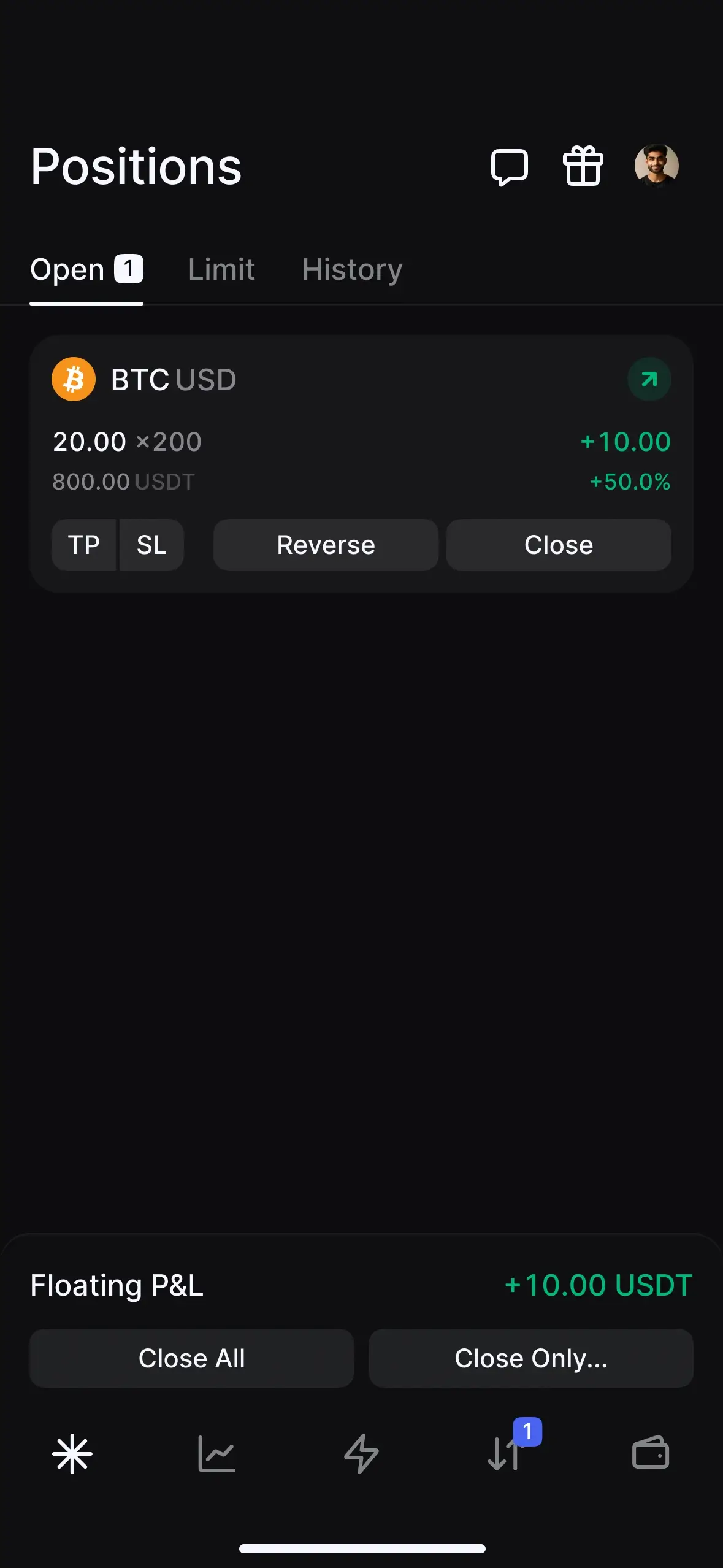Screen dimensions: 723x1568
Task: Set take profit with TP button
Action: 84,545
